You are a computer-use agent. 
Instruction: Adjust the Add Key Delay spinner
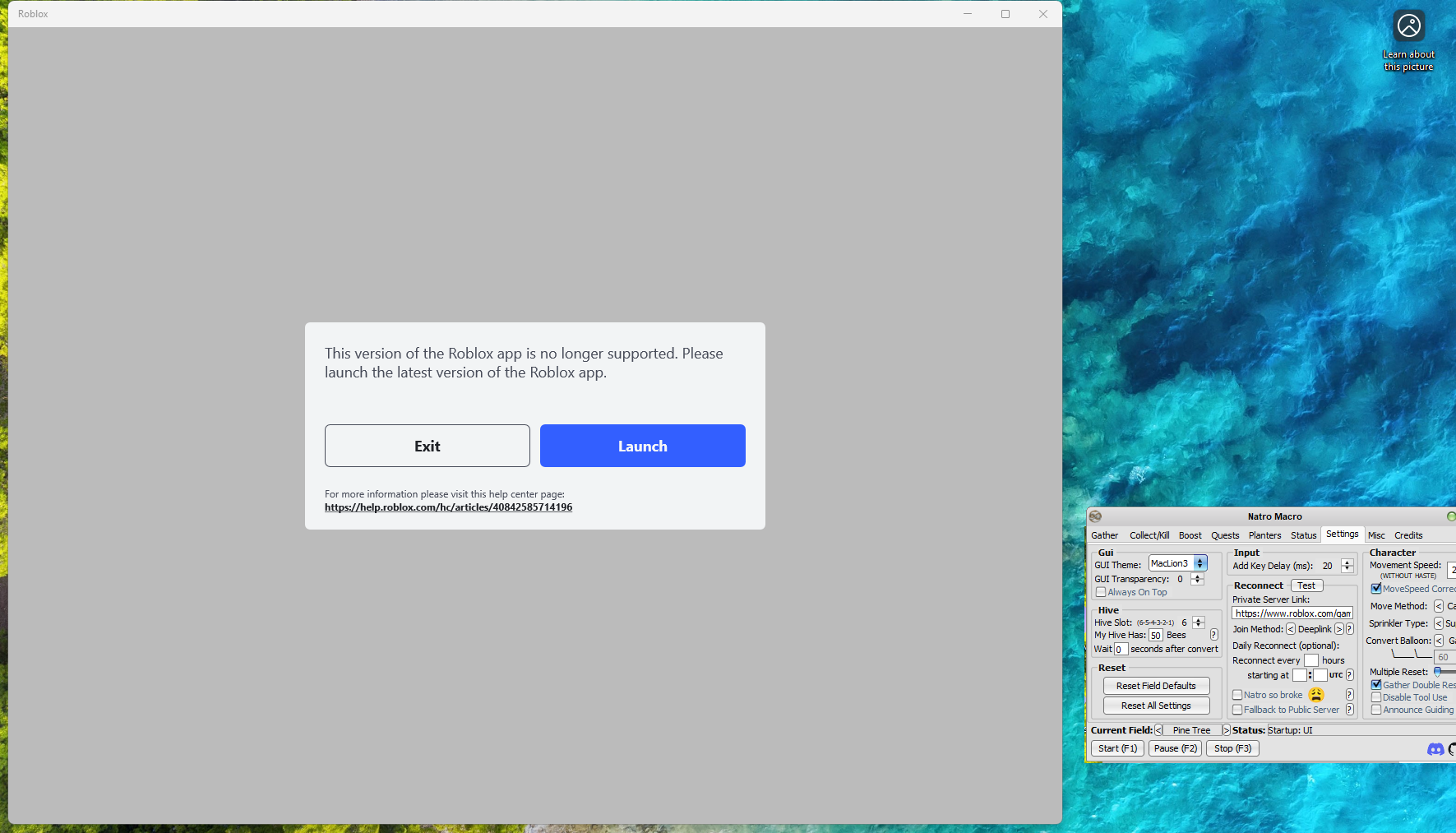click(1347, 566)
